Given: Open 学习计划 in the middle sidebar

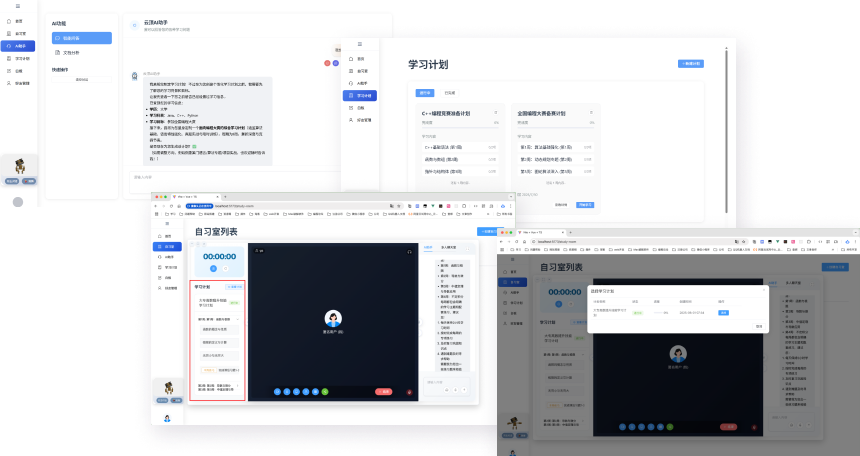Looking at the screenshot, I should [x=362, y=96].
